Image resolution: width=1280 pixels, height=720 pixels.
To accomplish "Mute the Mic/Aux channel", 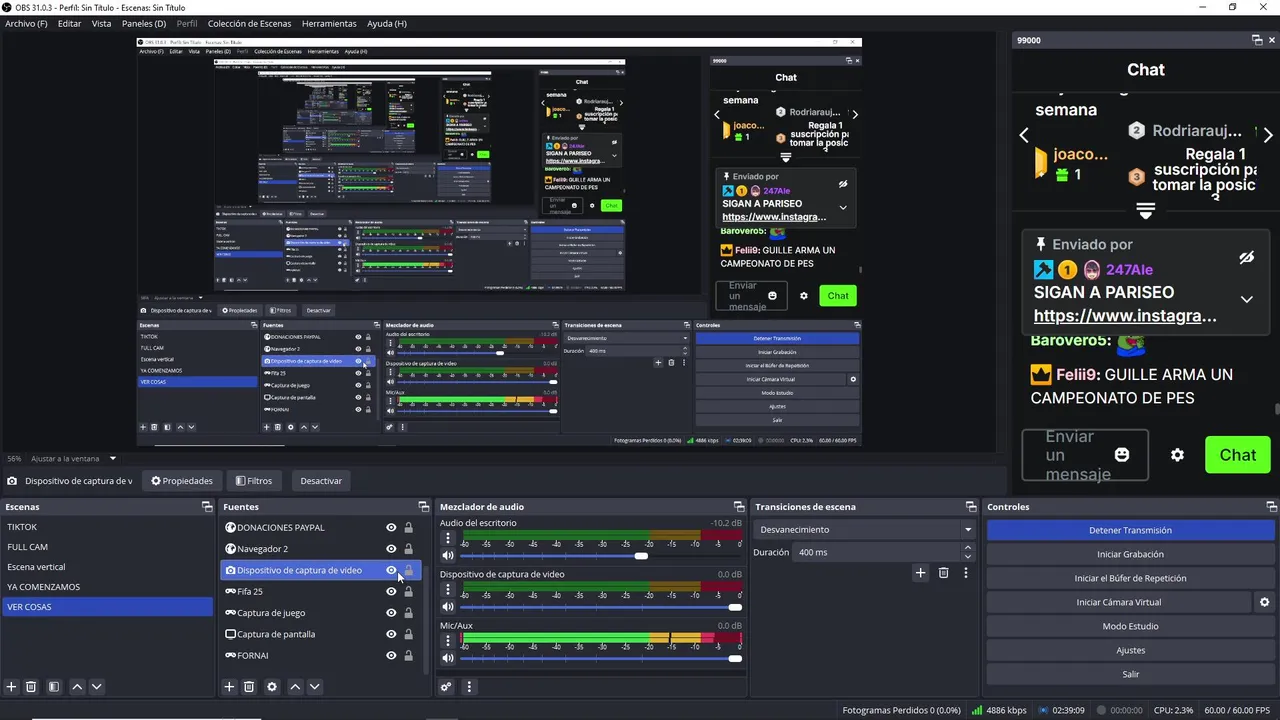I will point(448,658).
